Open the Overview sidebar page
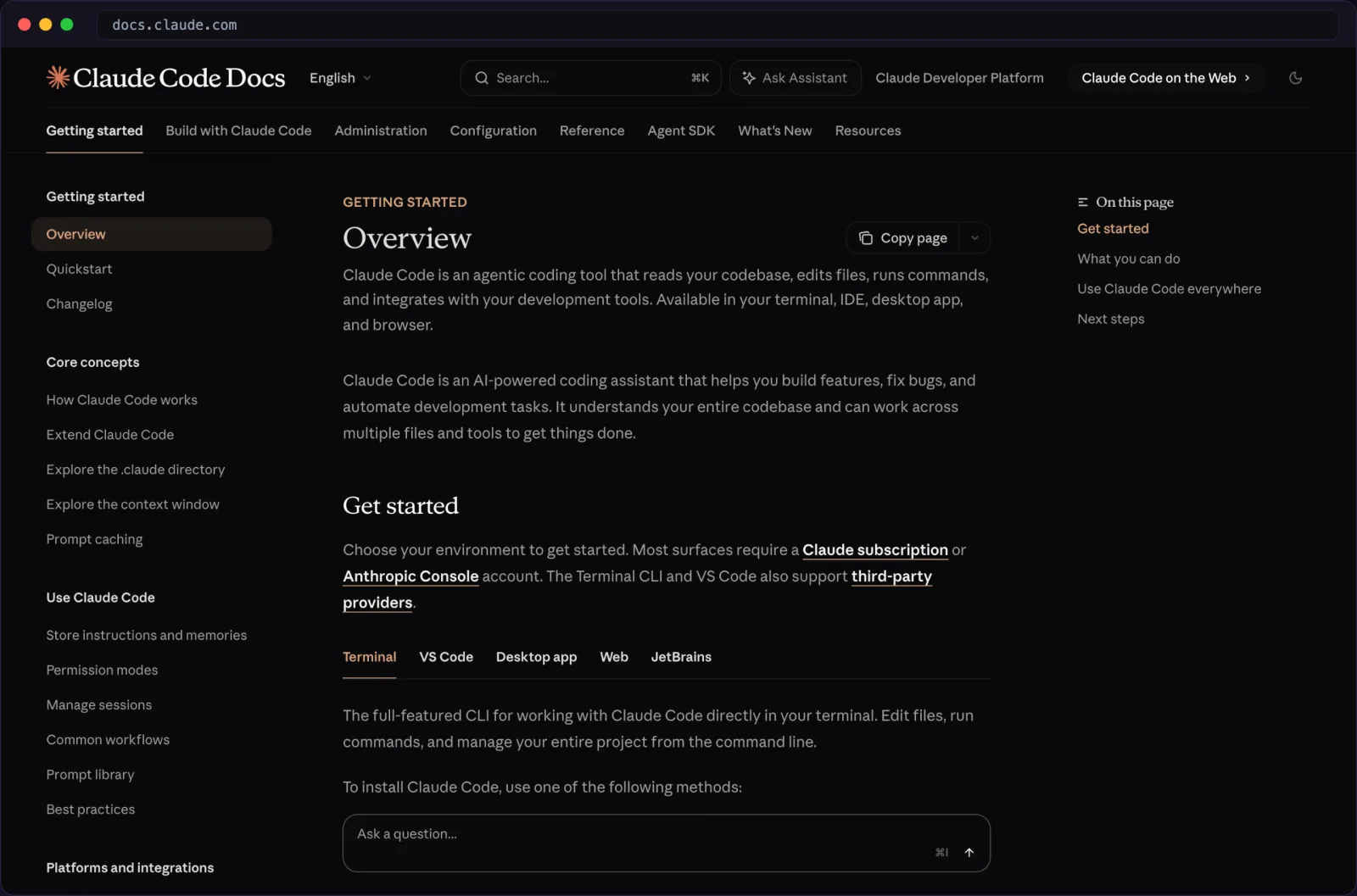 pos(151,234)
